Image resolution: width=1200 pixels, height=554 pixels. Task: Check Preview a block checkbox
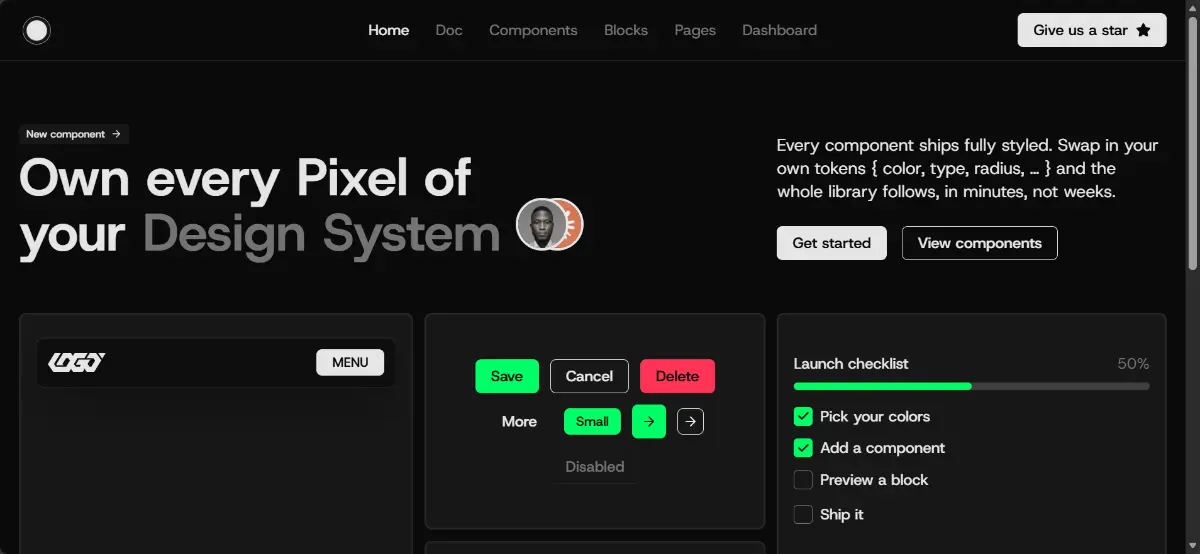[803, 480]
